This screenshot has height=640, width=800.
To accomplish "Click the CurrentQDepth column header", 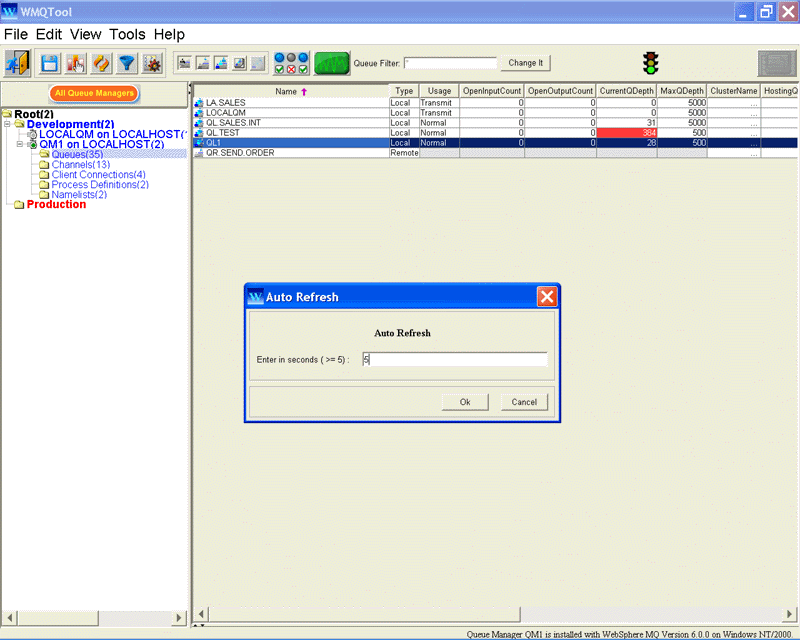I will pos(627,91).
